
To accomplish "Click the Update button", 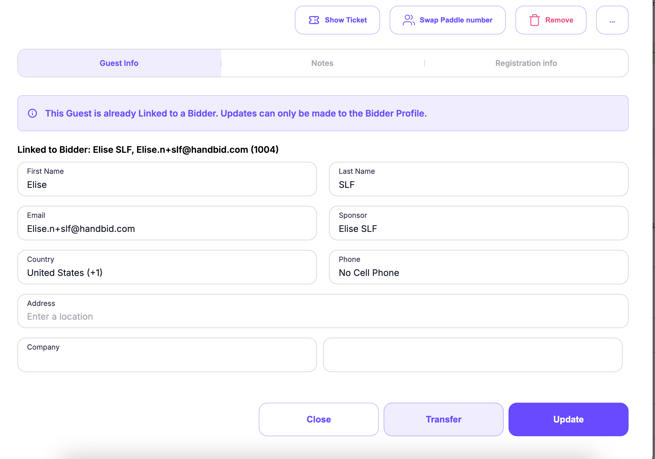I will pyautogui.click(x=568, y=420).
